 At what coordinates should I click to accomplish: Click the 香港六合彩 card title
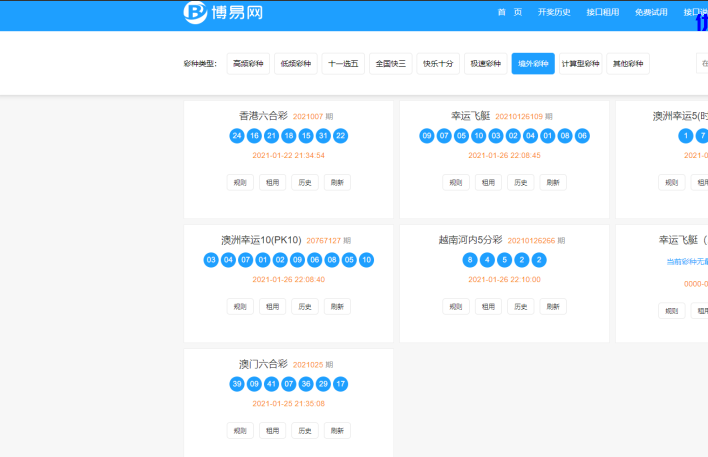tap(263, 116)
